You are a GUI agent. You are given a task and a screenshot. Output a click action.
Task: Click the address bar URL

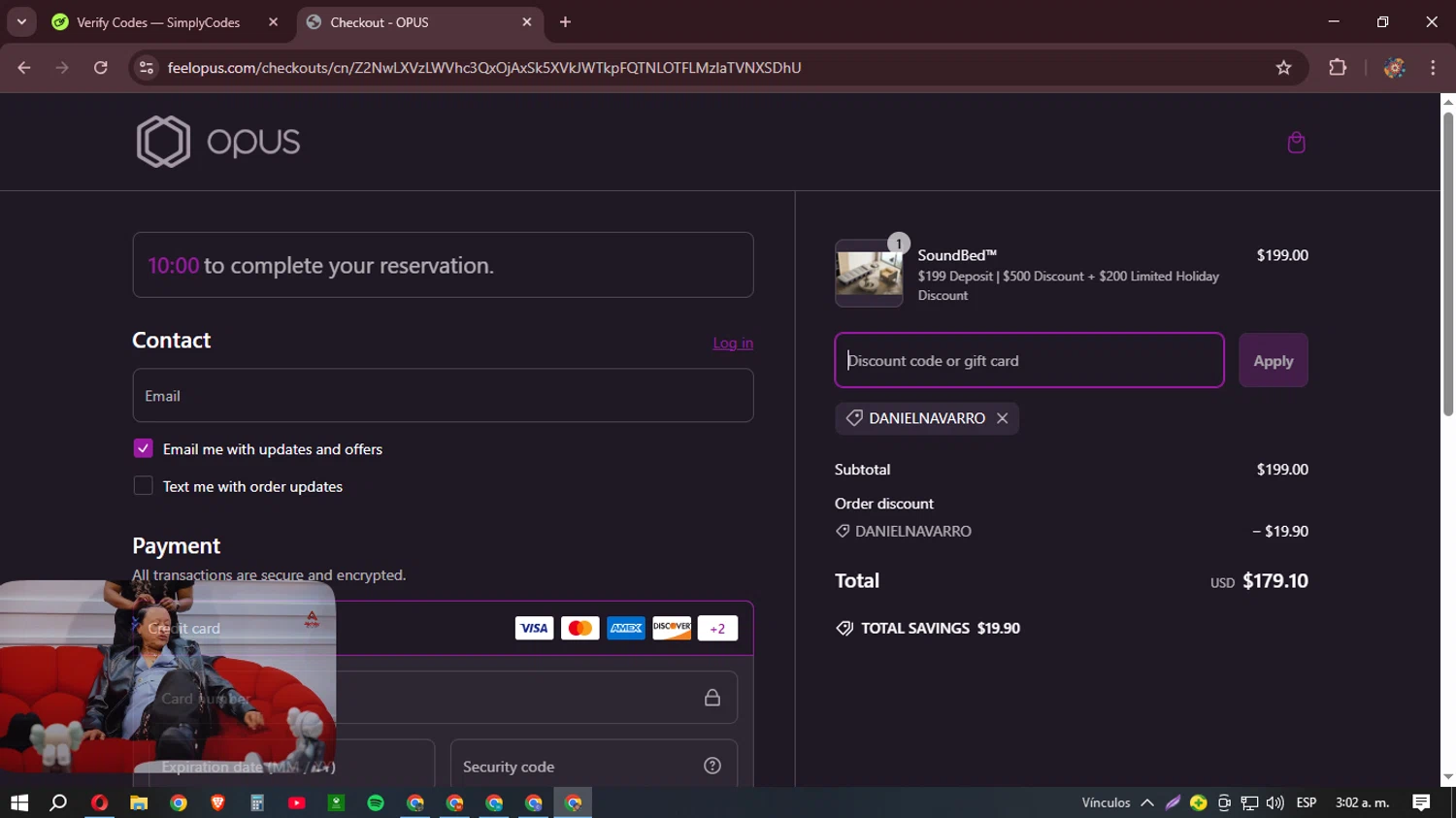click(x=483, y=68)
